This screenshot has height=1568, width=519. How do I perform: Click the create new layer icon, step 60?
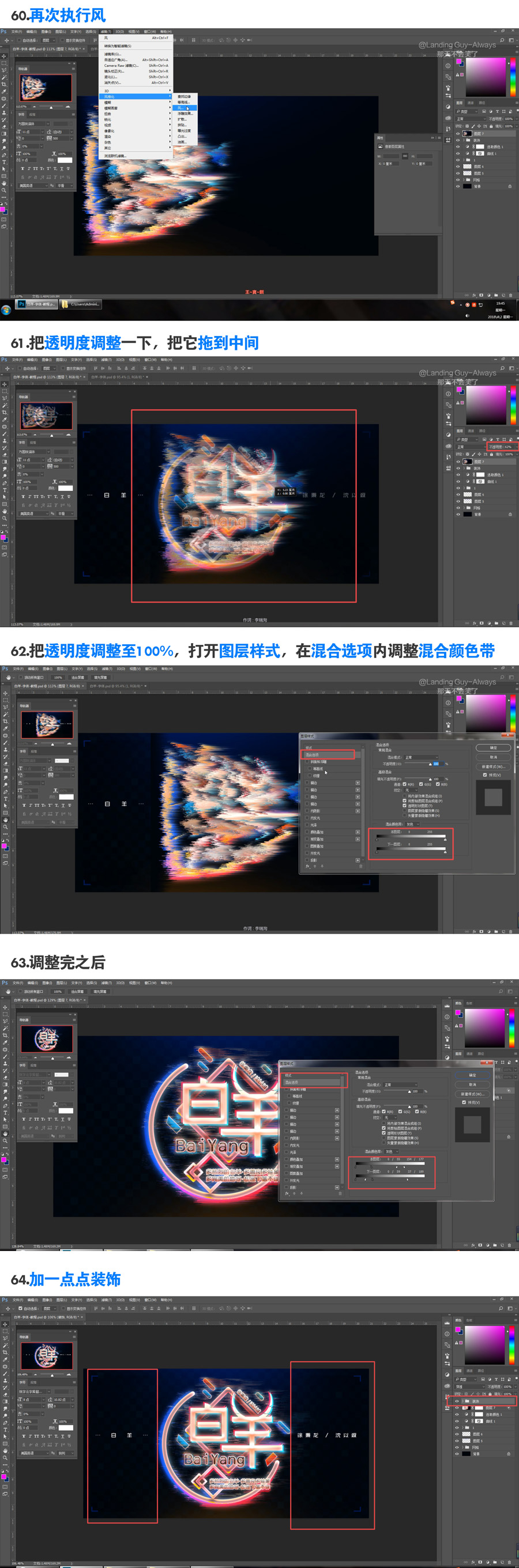(x=503, y=295)
